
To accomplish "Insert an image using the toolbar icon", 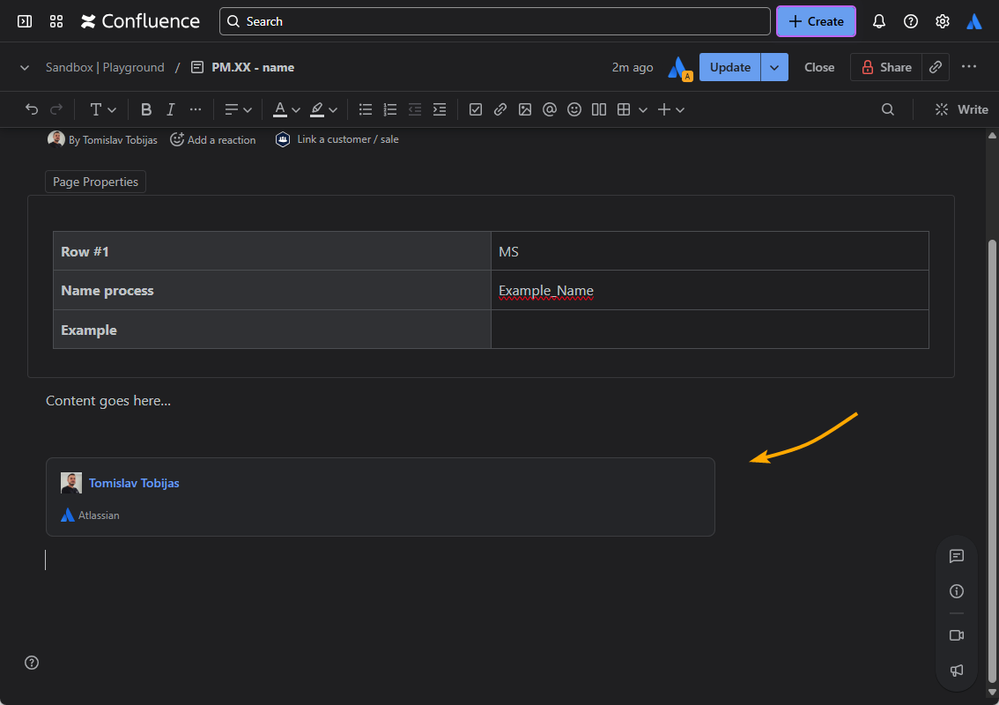I will point(525,110).
